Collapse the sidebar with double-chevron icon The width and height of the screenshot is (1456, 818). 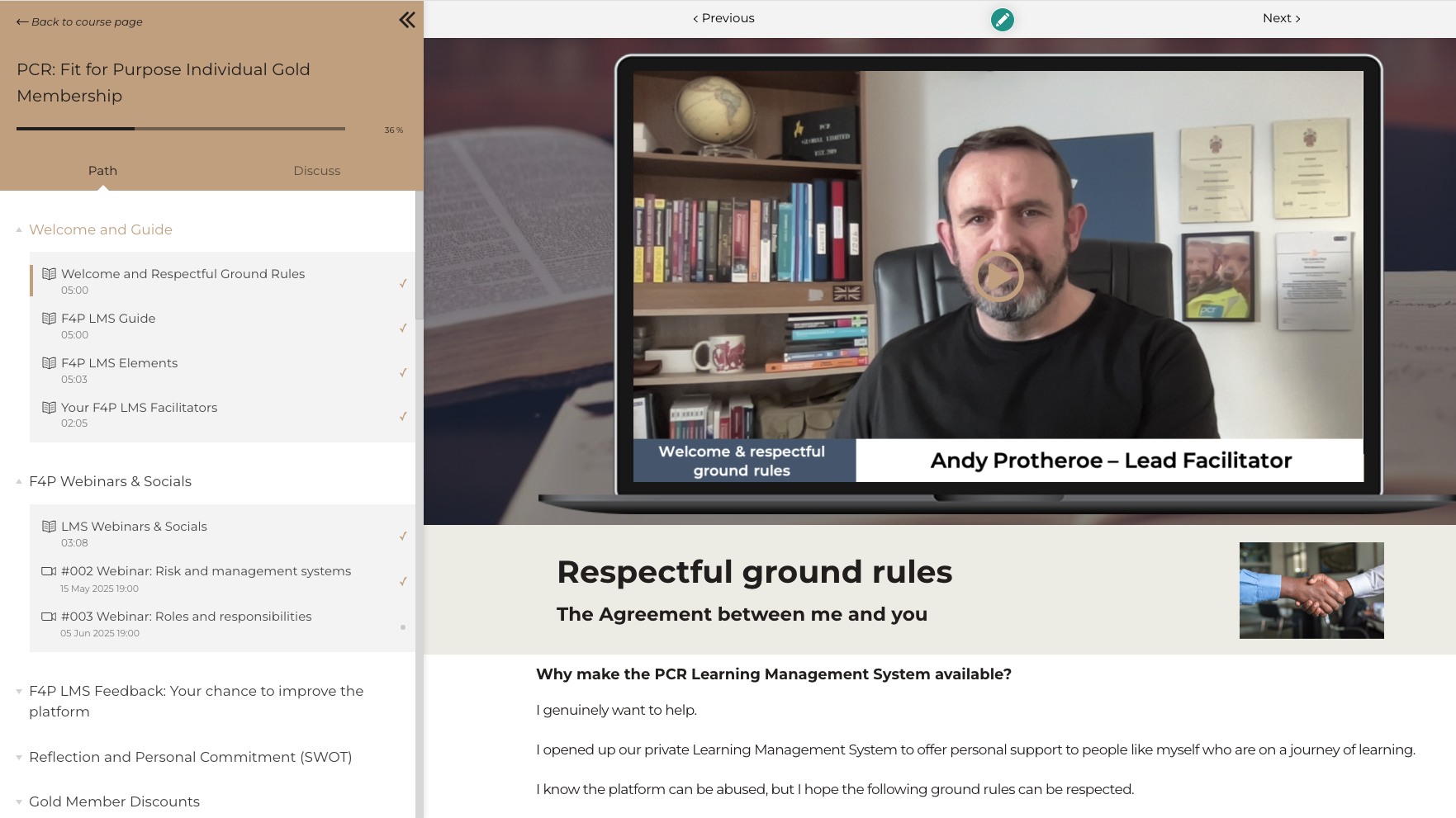407,20
